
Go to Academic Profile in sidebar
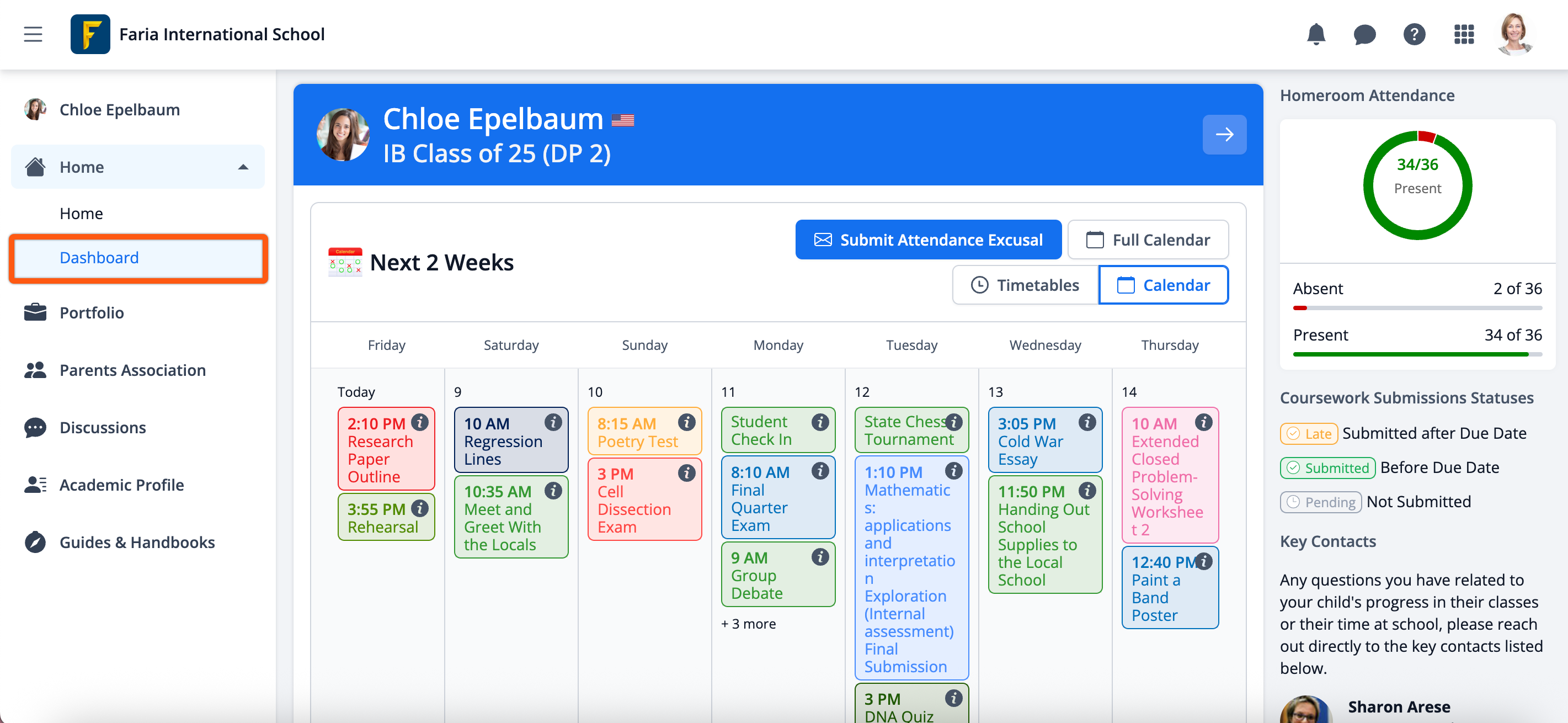tap(121, 485)
